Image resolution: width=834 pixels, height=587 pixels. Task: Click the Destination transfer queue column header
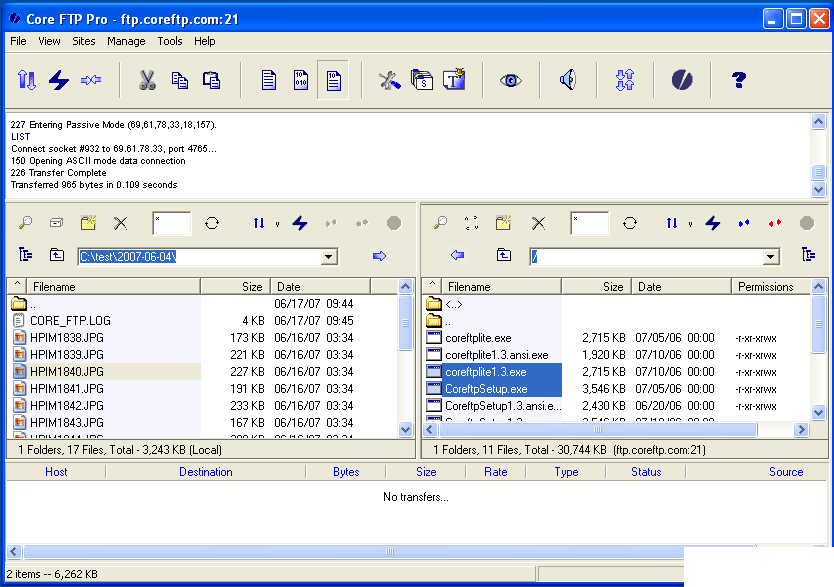coord(206,472)
